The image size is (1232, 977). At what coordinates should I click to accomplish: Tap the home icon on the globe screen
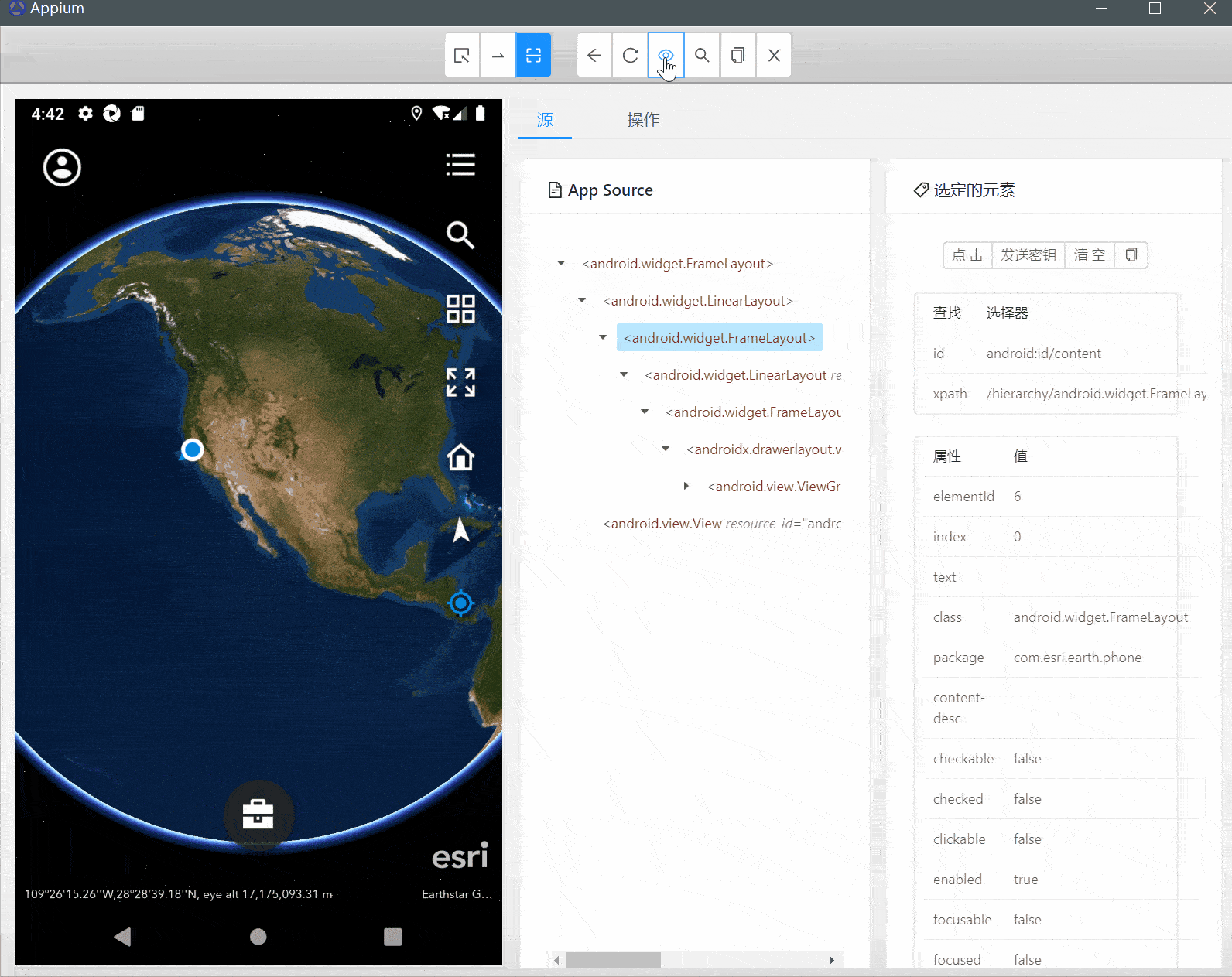click(x=460, y=457)
